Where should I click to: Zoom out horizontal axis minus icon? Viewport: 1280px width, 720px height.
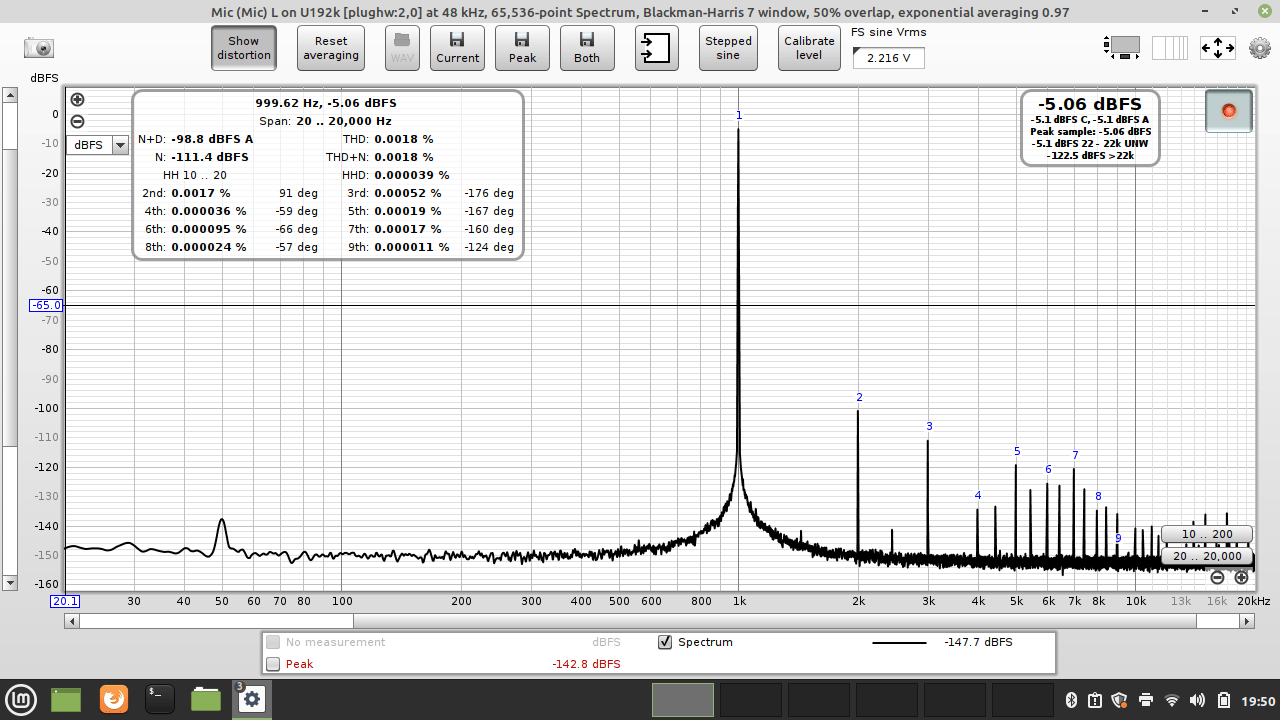click(x=1217, y=577)
